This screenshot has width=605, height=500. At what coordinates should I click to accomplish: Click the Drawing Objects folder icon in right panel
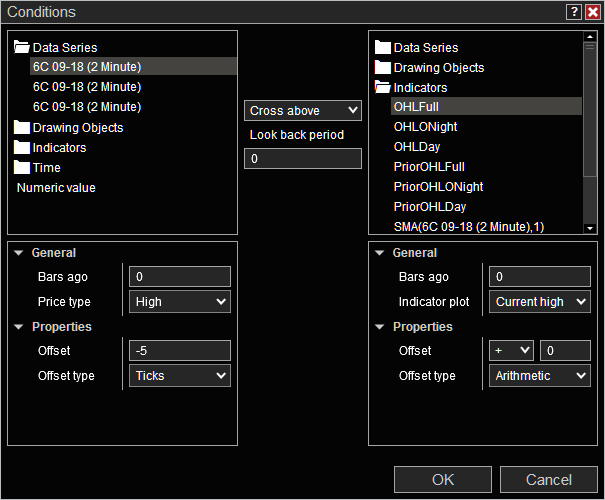(x=382, y=67)
